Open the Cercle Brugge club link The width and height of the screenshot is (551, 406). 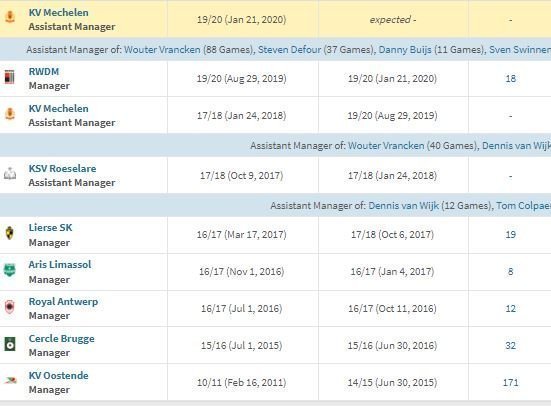[x=61, y=339]
